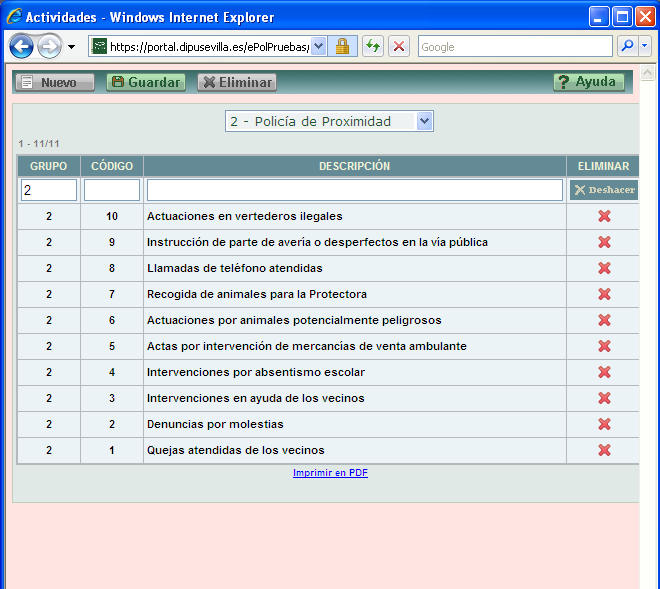The height and width of the screenshot is (589, 660).
Task: Delete row Actuaciones en vertederos ilegales
Action: pos(604,216)
